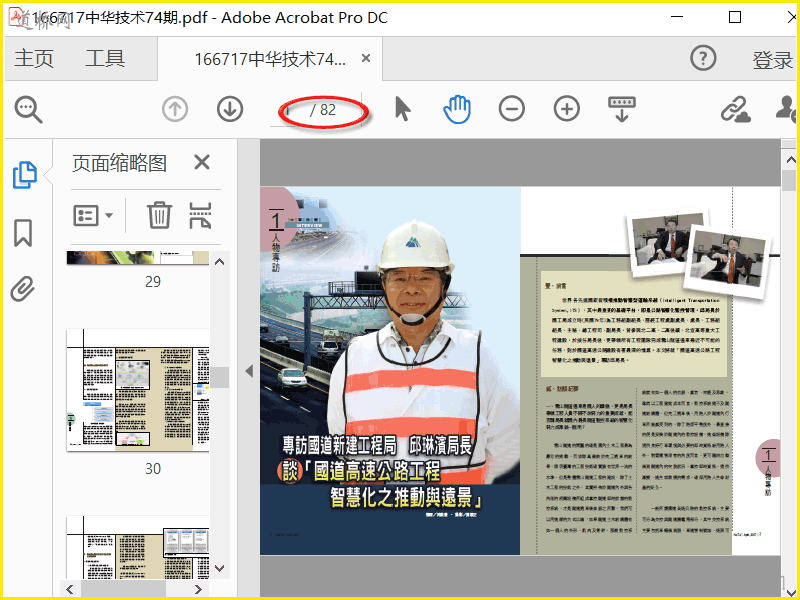Click the 页面缩略图 panel title

point(119,163)
